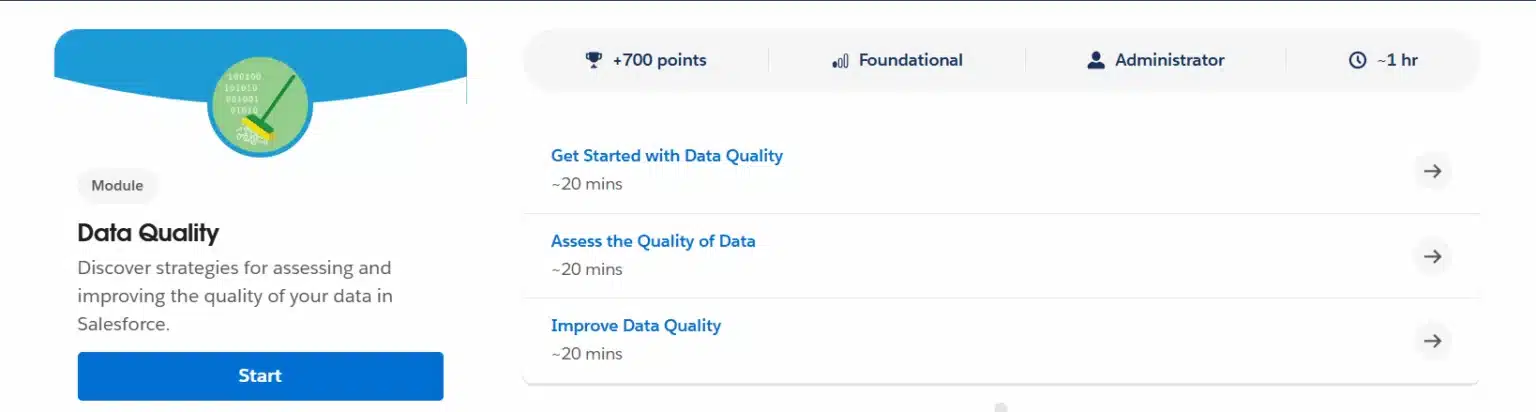
Task: Click the module description about assessing data
Action: click(x=235, y=296)
